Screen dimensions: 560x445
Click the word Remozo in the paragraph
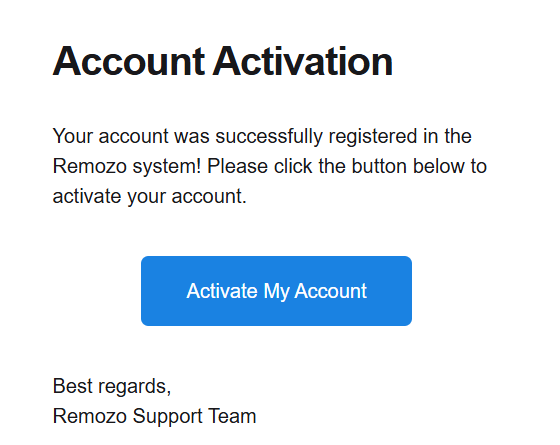90,166
